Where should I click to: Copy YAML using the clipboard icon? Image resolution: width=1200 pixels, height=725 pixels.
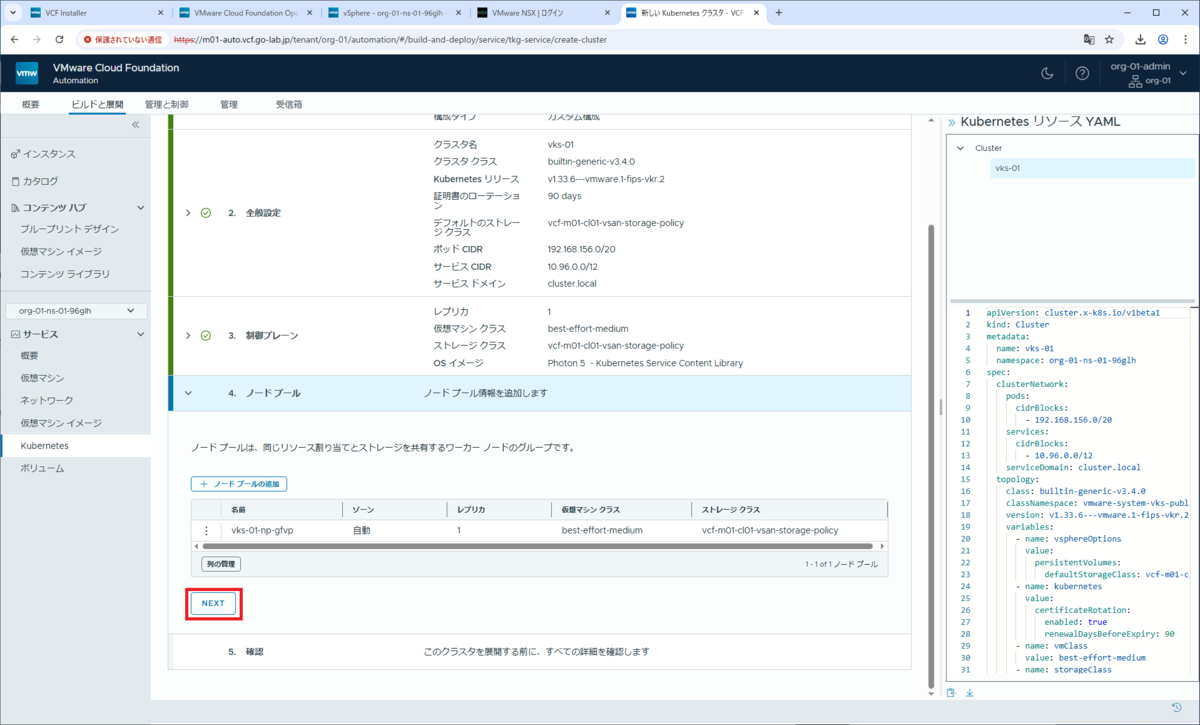pyautogui.click(x=951, y=693)
